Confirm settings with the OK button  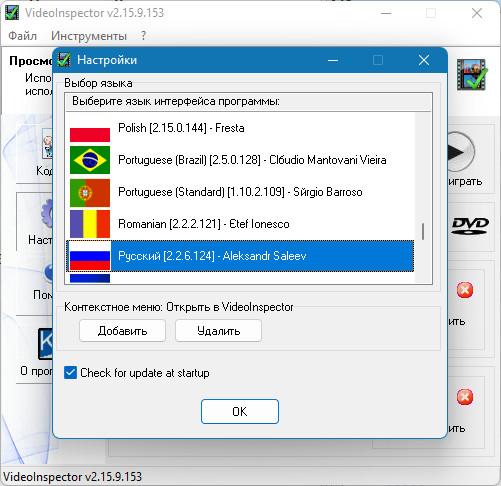click(240, 412)
